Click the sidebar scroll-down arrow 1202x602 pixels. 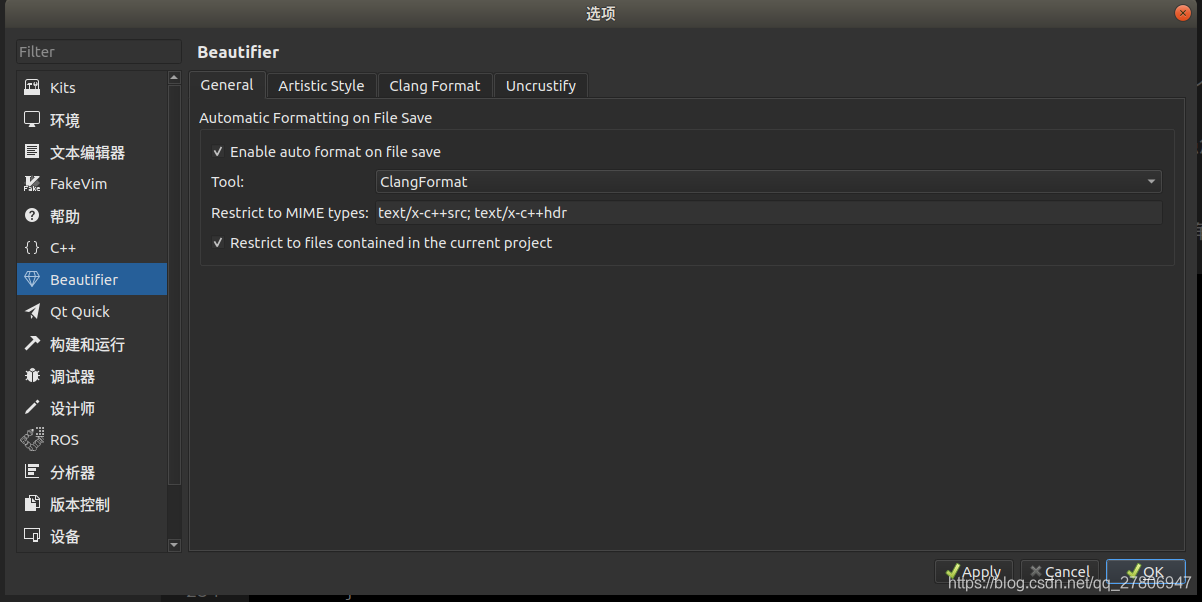click(173, 544)
